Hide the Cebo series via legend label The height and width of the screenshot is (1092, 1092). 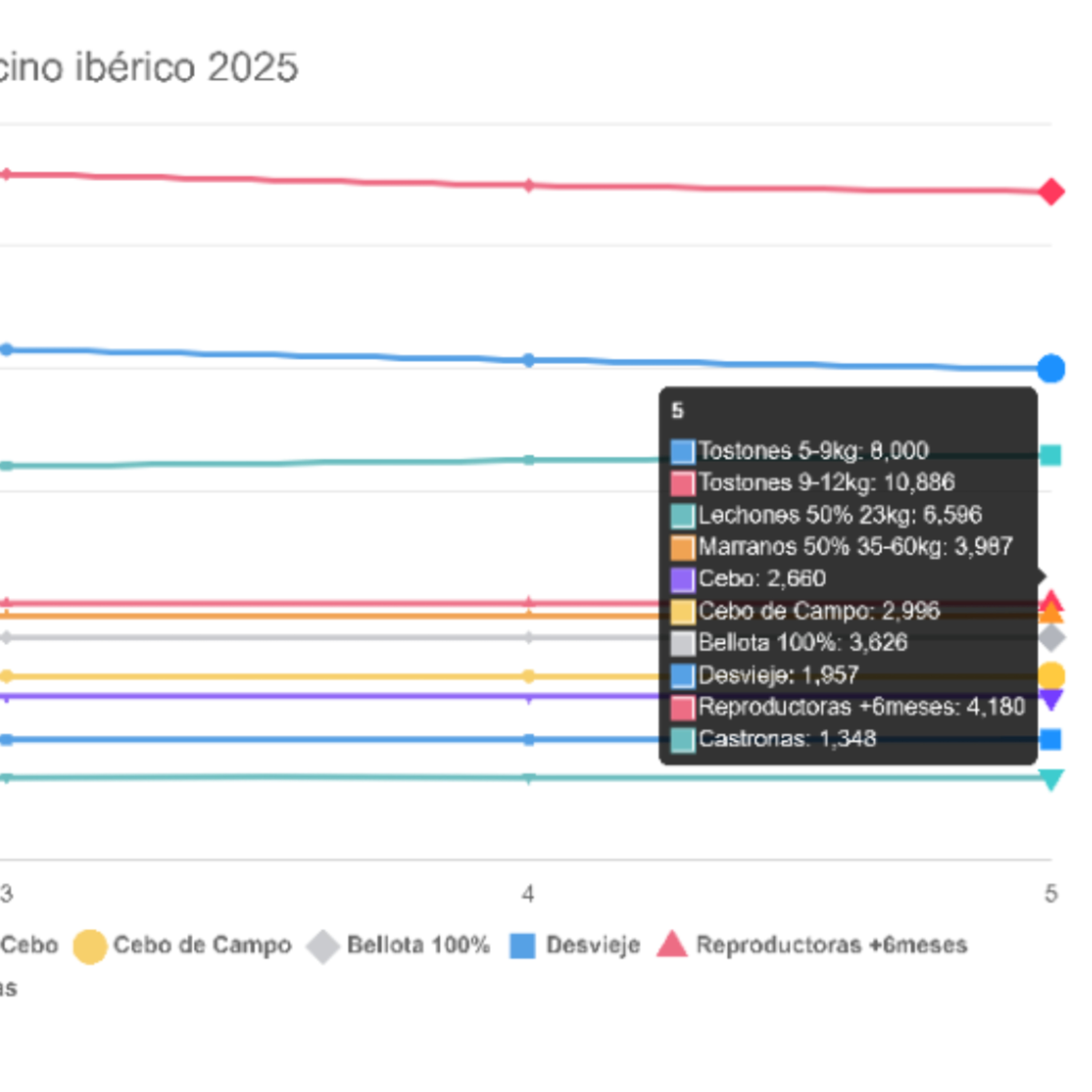29,945
